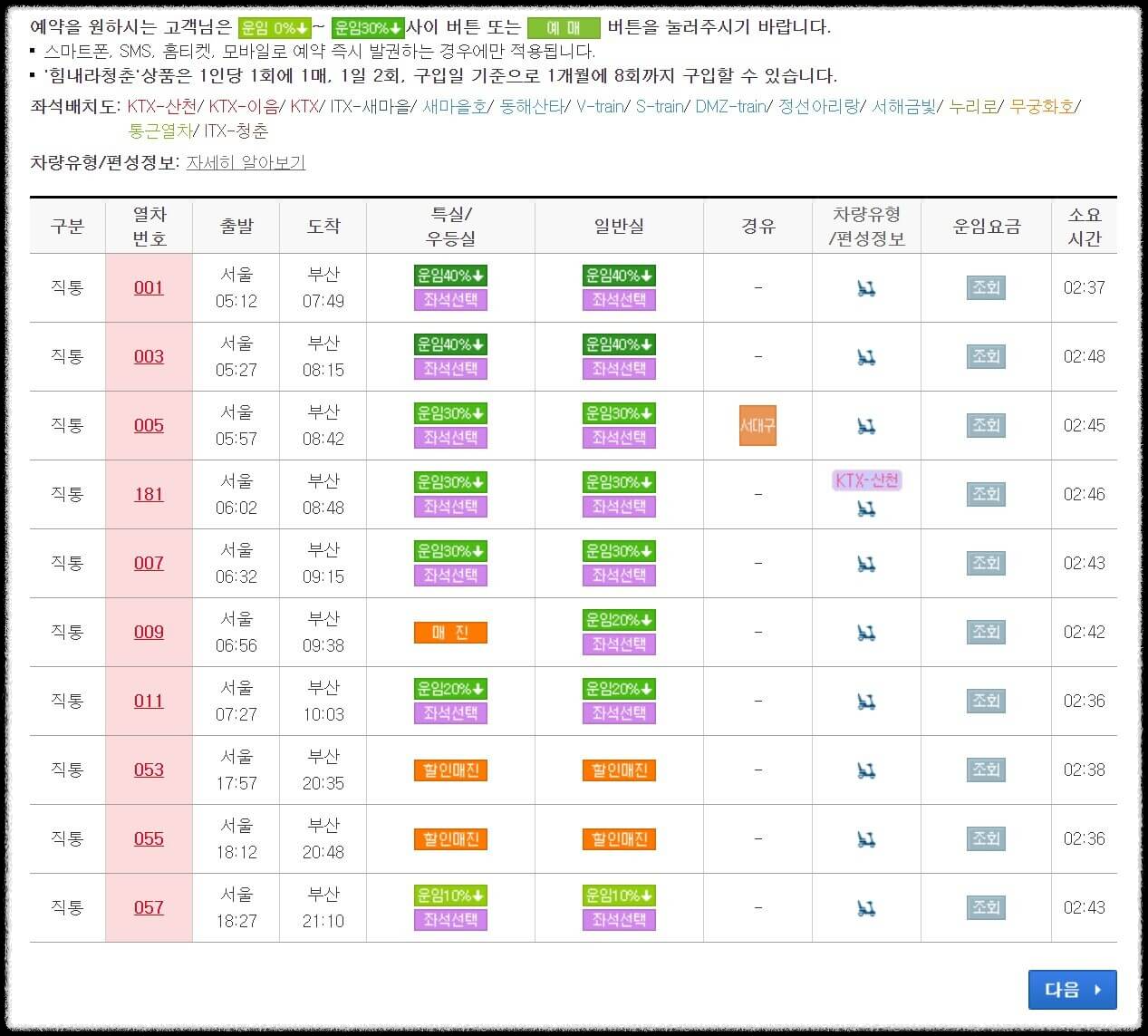Image resolution: width=1148 pixels, height=1036 pixels.
Task: Click the 다음 next page button
Action: (x=1073, y=990)
